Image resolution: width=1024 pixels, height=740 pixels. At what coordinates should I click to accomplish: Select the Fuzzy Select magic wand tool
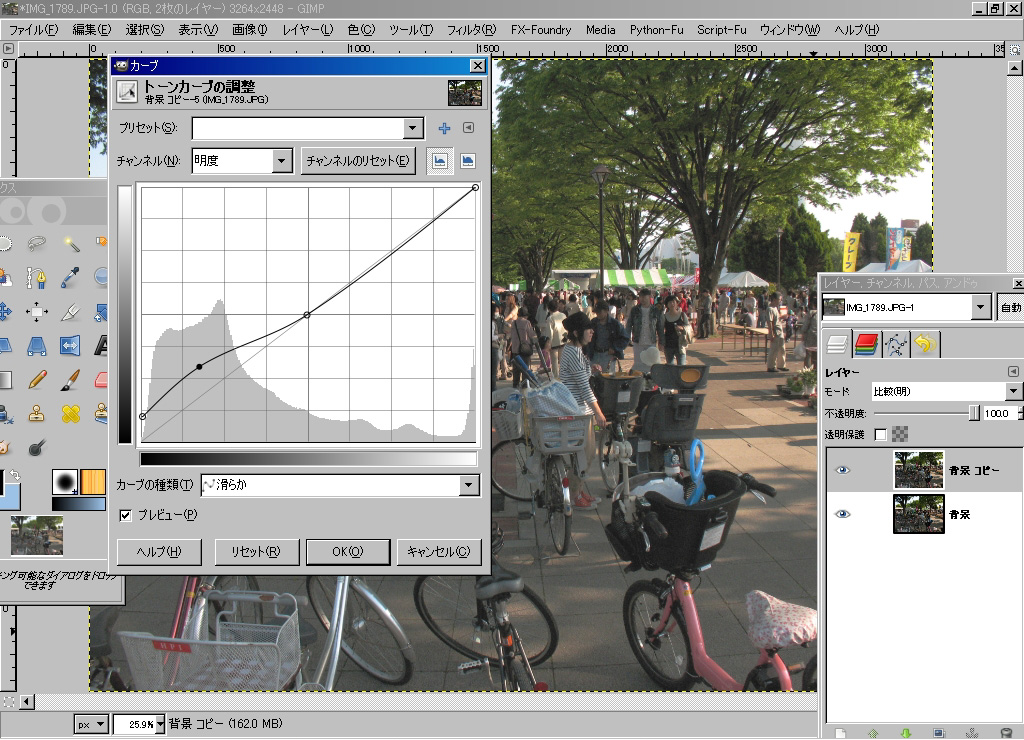pos(71,244)
